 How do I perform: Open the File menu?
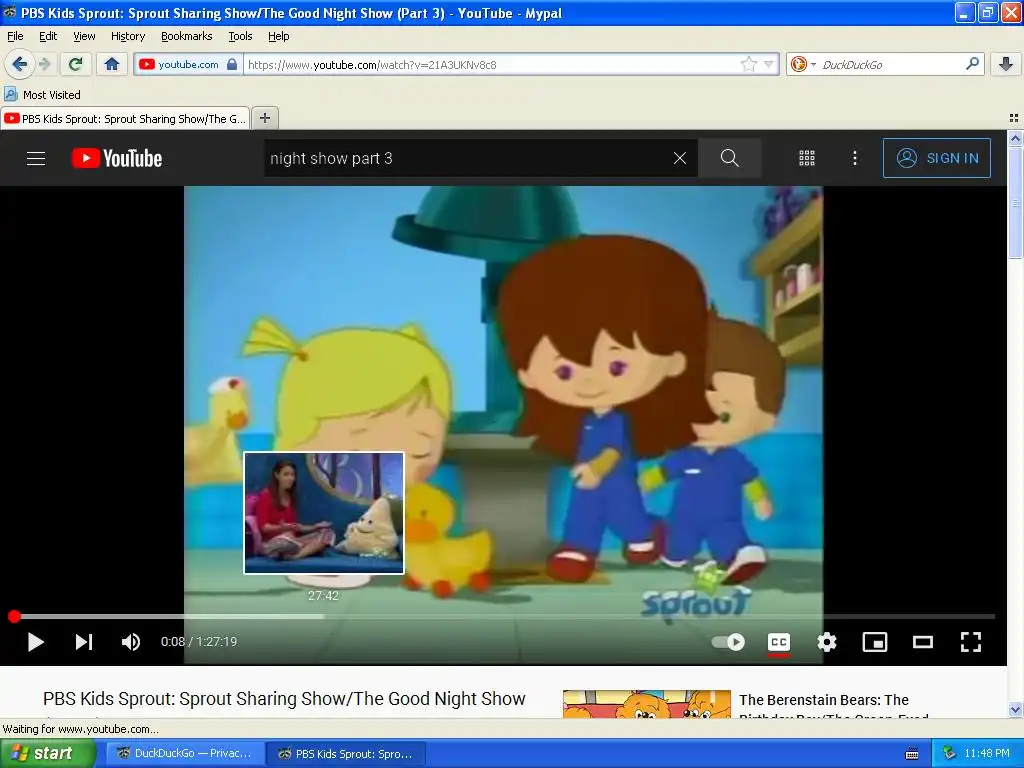pos(15,36)
